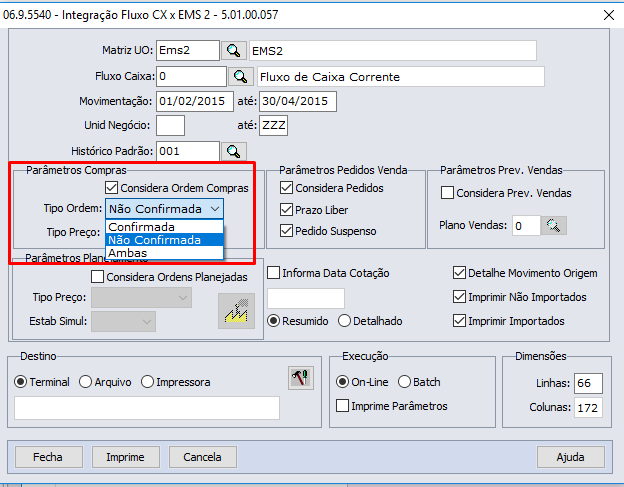Click the Data Cotação date field
Viewport: 624px width, 487px height.
[x=306, y=298]
